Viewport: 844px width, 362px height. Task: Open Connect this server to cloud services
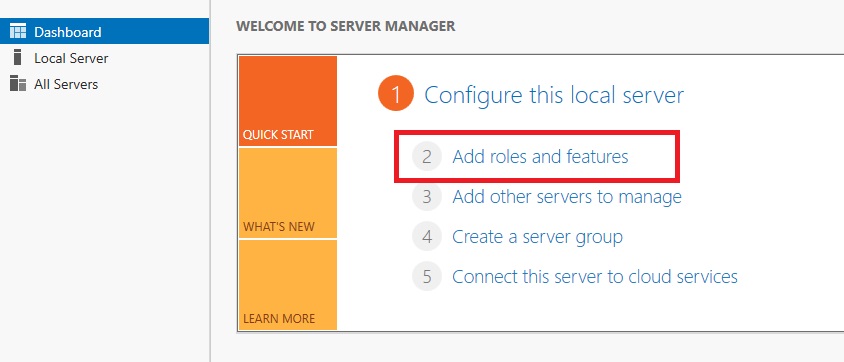click(595, 276)
